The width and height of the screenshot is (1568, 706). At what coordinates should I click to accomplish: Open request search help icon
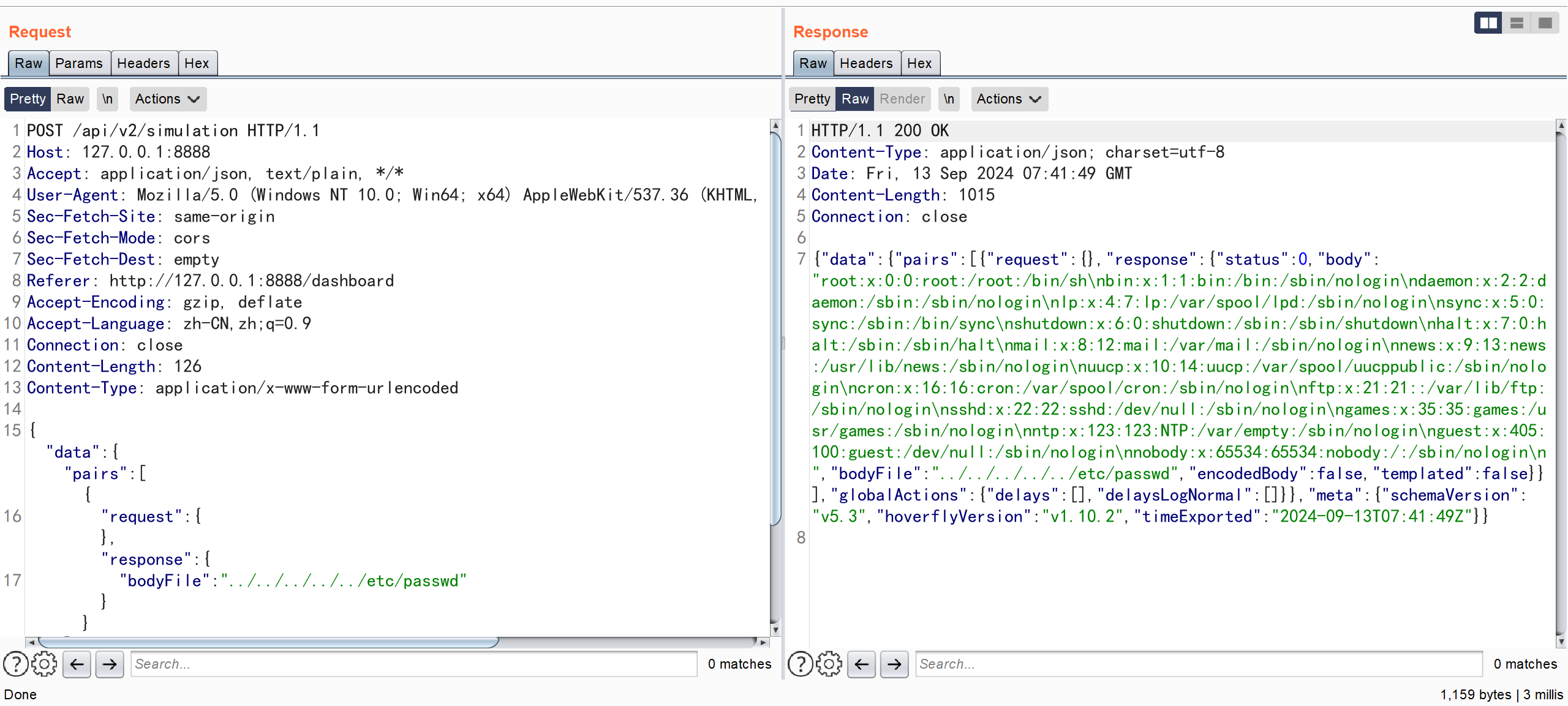pos(16,664)
